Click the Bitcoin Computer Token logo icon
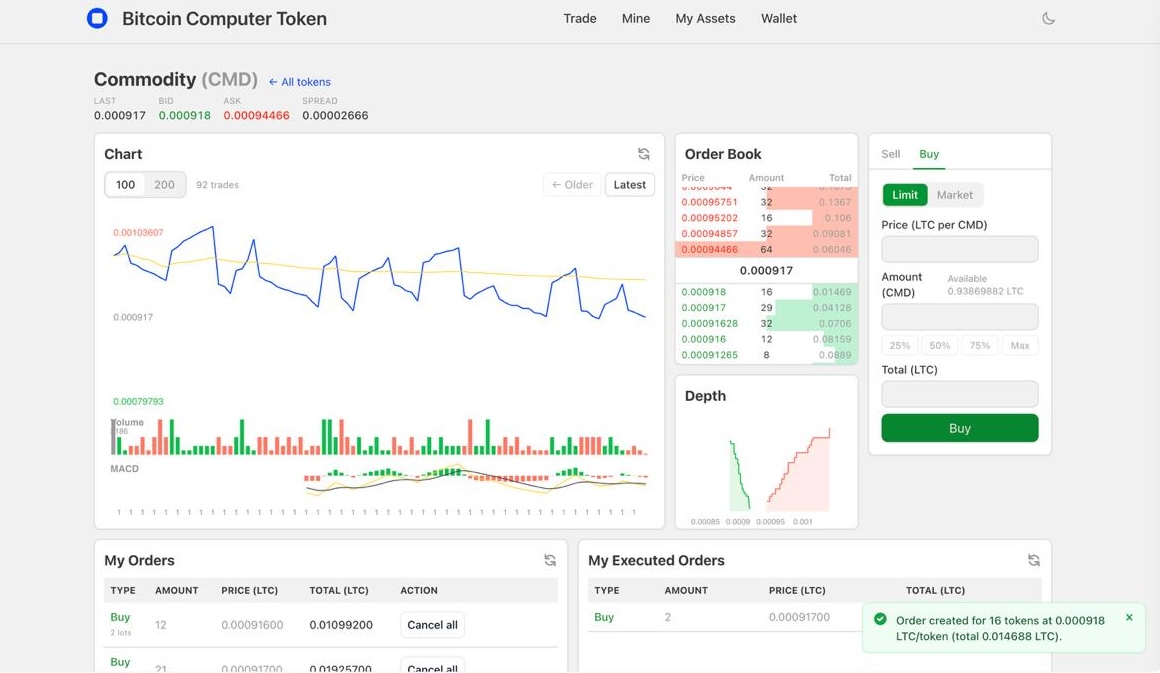Viewport: 1160px width, 673px height. [x=97, y=18]
